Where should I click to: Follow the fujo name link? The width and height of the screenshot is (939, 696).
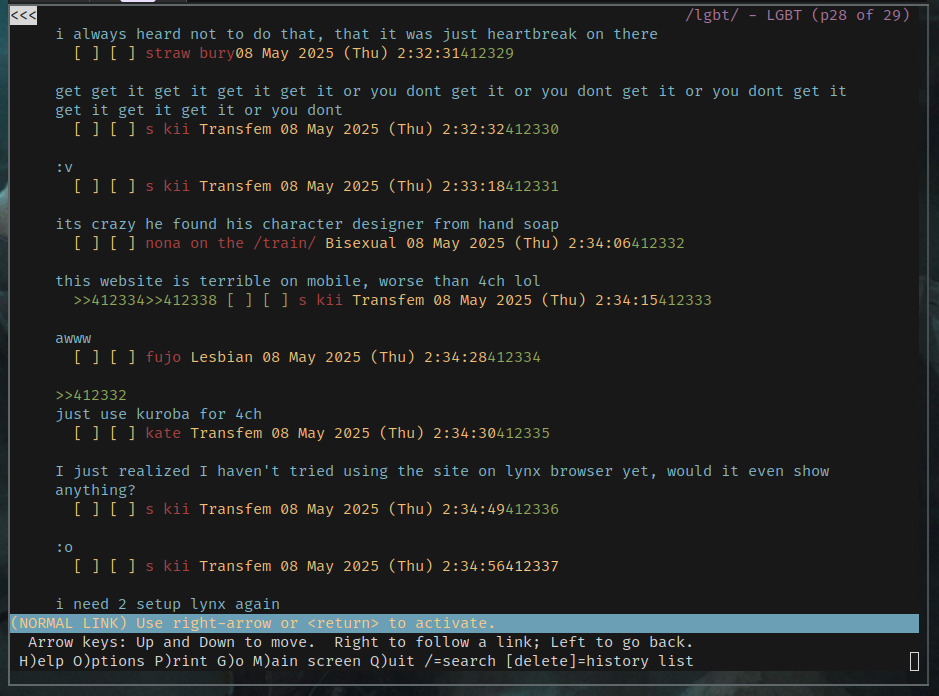(x=163, y=358)
